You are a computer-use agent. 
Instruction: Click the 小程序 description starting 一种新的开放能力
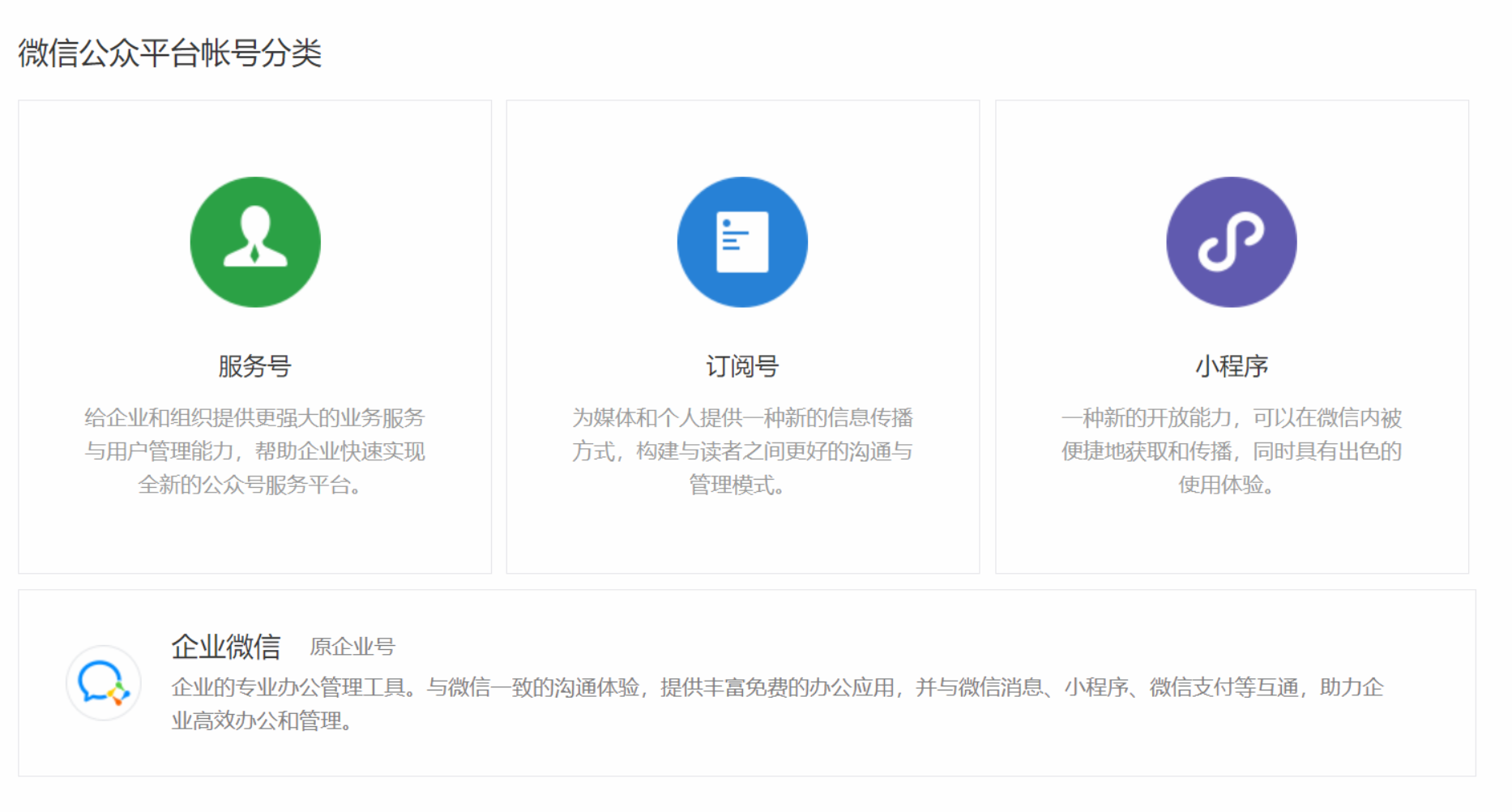1232,451
